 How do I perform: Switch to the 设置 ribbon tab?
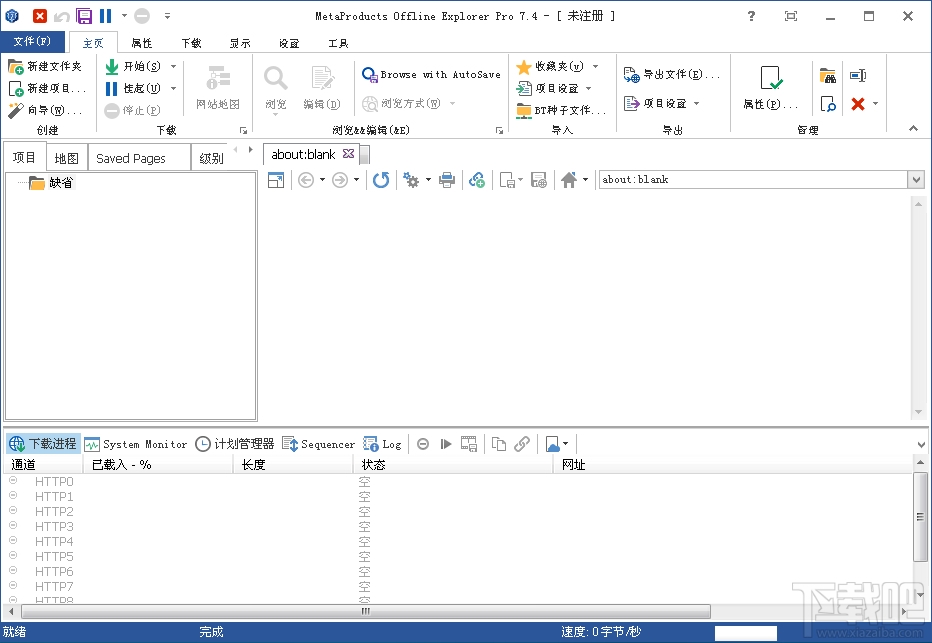coord(289,43)
